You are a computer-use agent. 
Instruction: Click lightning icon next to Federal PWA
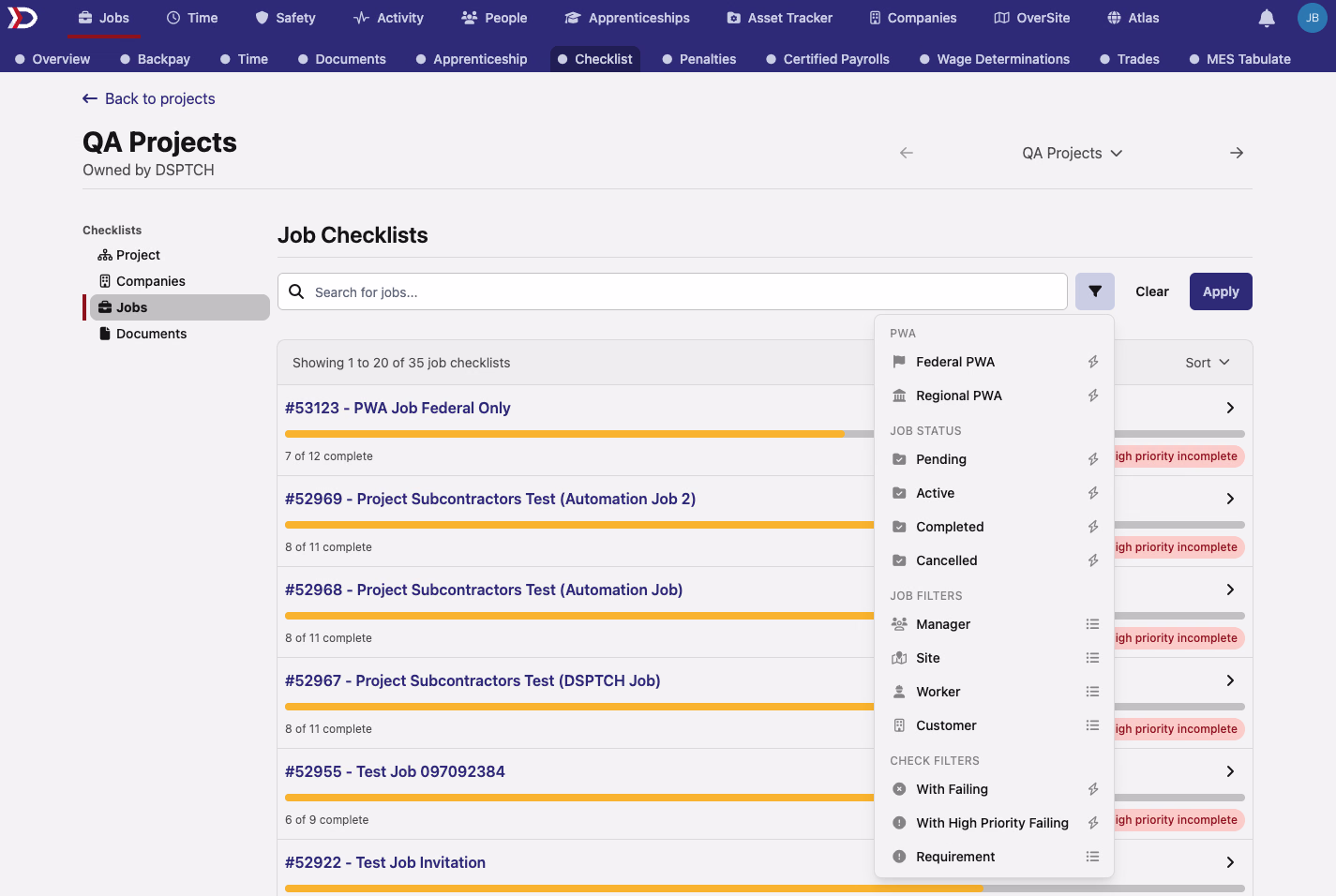(1092, 362)
